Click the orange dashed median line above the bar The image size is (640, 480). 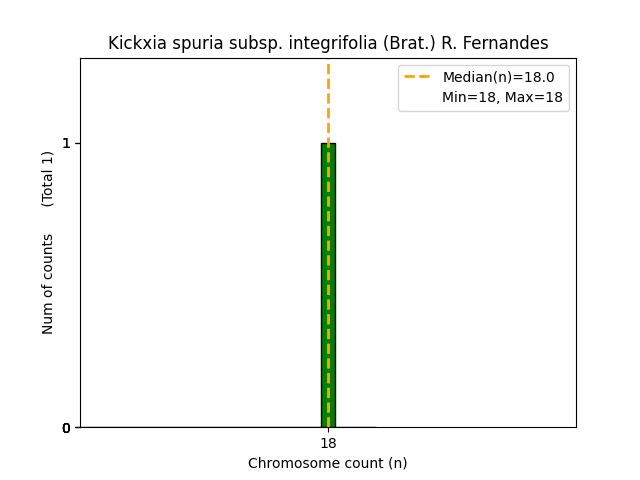[x=328, y=100]
